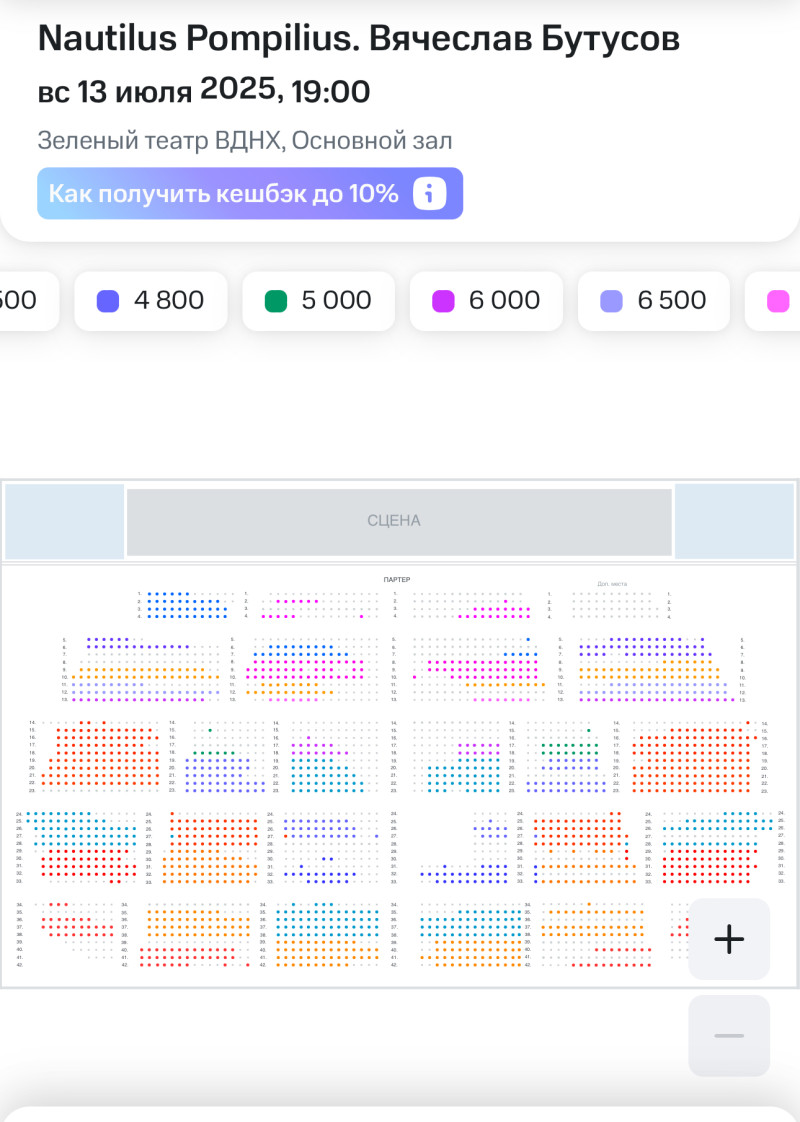Toggle the 6 500 price filter chip
Image resolution: width=800 pixels, height=1122 pixels.
click(x=654, y=300)
